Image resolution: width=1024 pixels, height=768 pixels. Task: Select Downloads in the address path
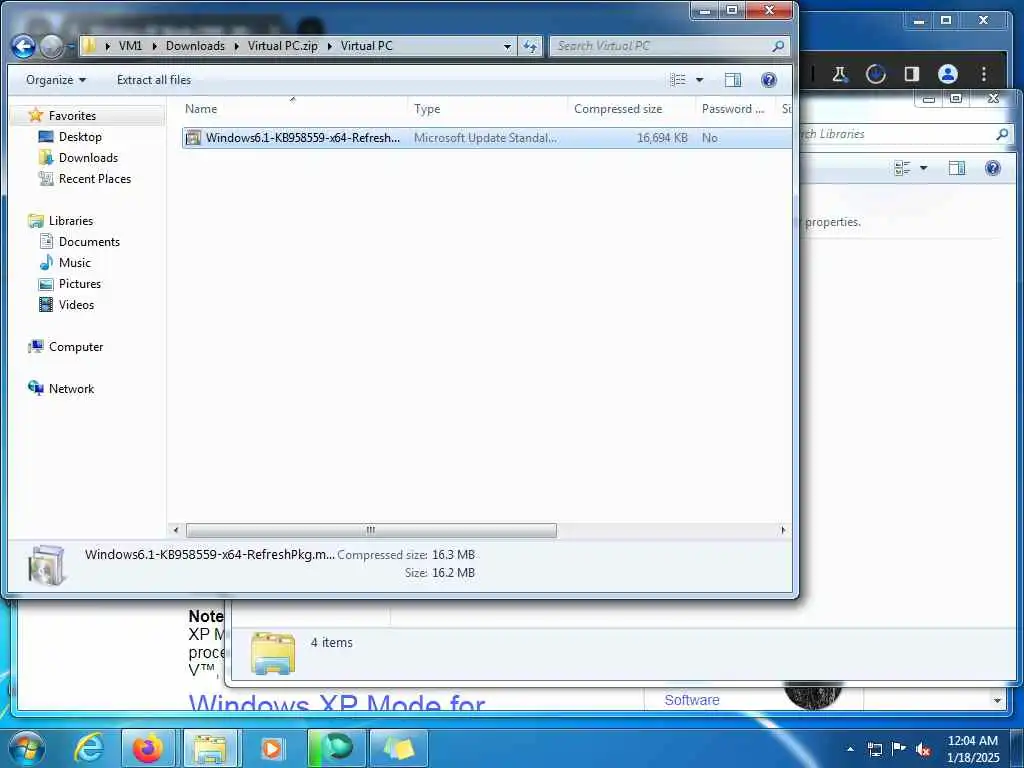click(195, 46)
